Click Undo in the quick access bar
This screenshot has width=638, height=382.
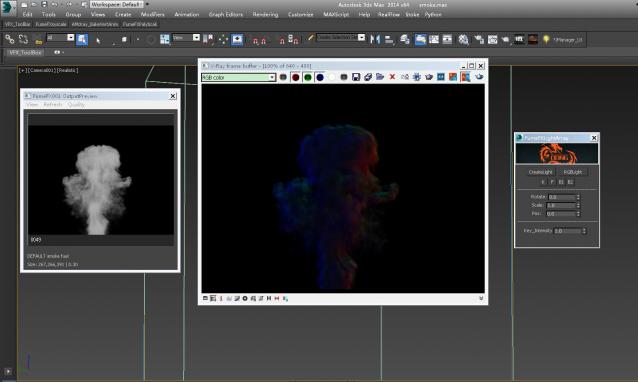[x=54, y=4]
